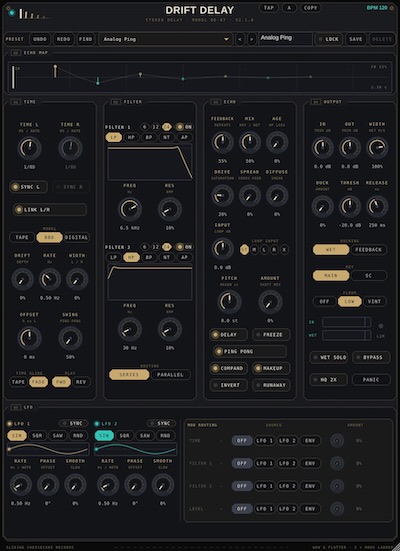
Task: Toggle the Makeup switch
Action: [271, 368]
